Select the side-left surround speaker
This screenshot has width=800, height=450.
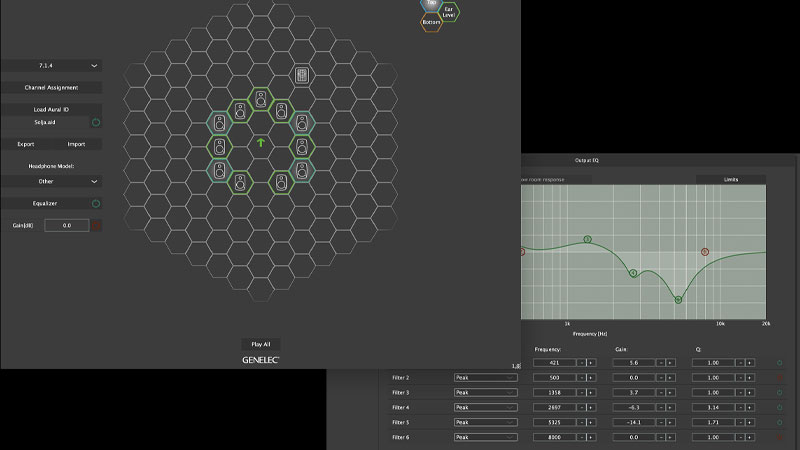click(x=219, y=147)
